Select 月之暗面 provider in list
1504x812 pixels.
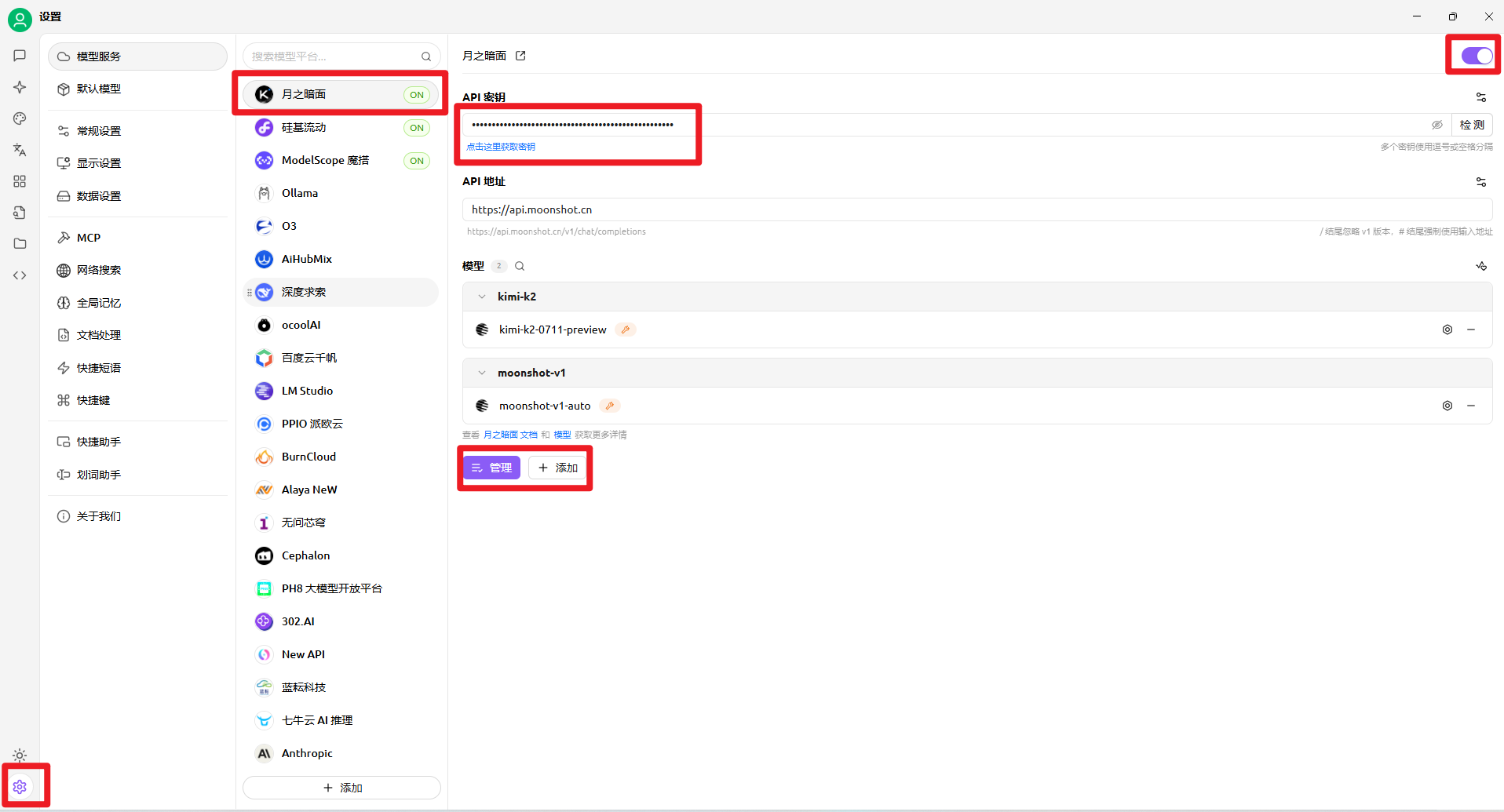point(341,94)
